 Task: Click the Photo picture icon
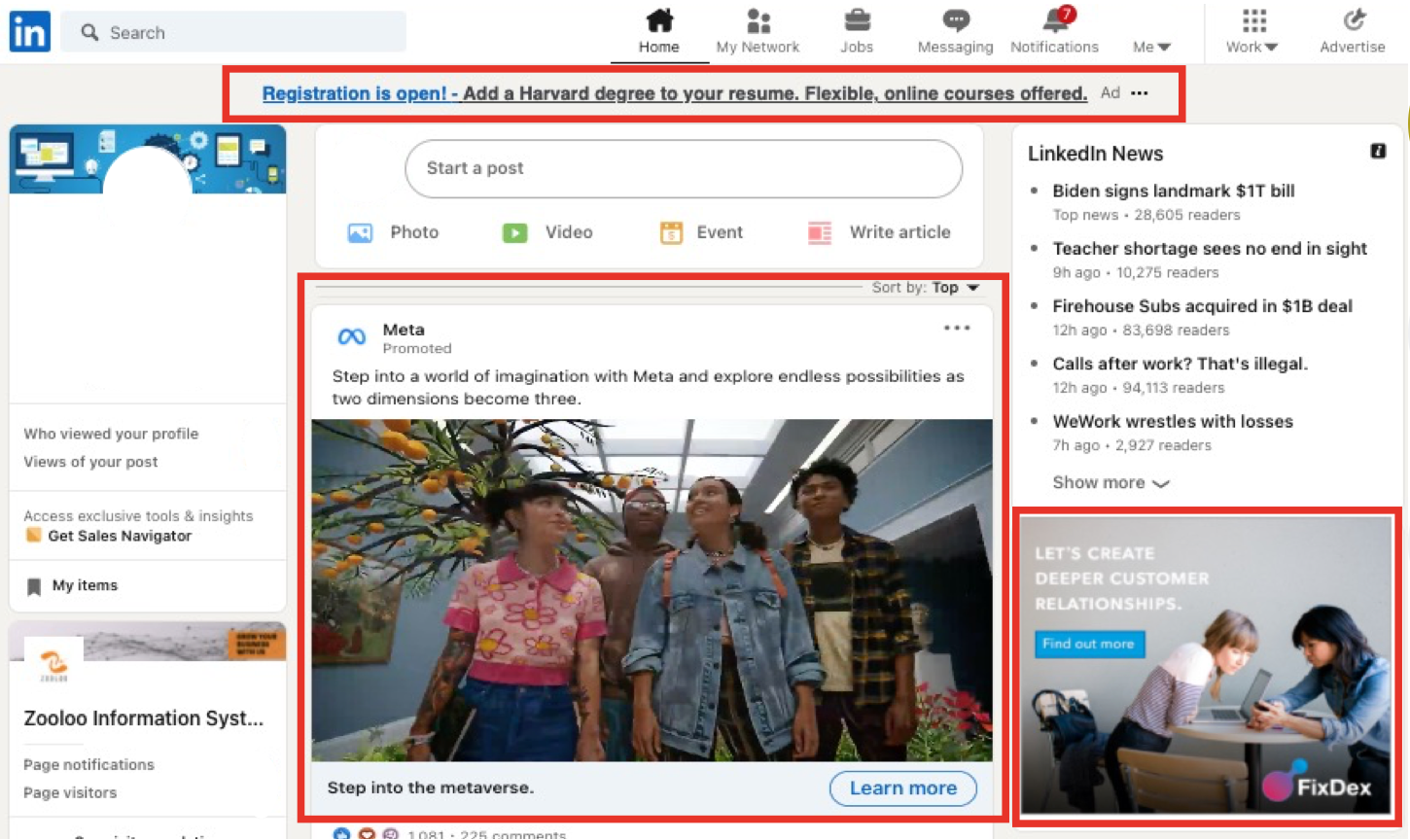(x=360, y=232)
